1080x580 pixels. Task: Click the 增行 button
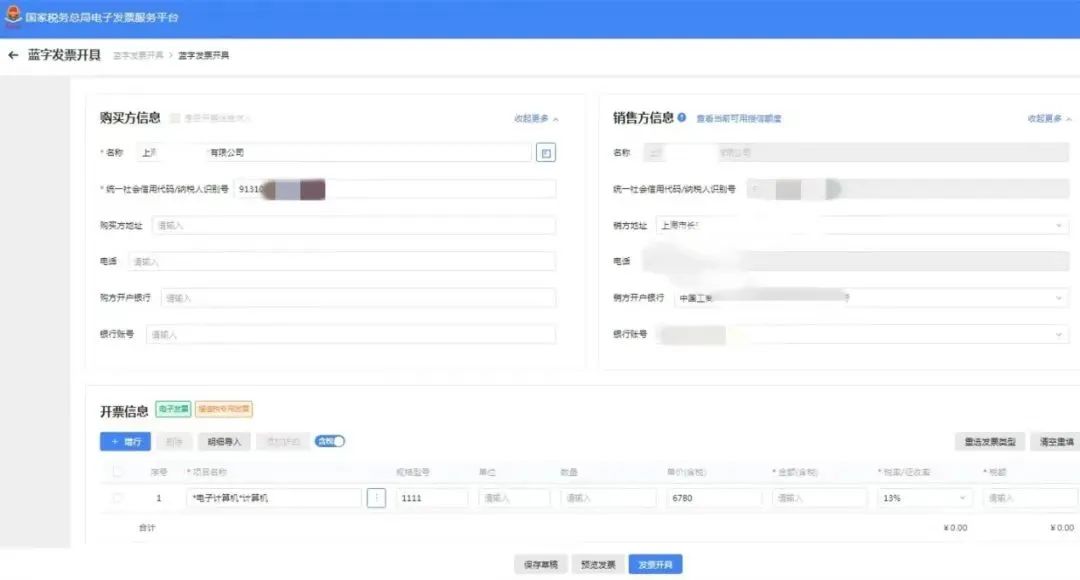125,441
